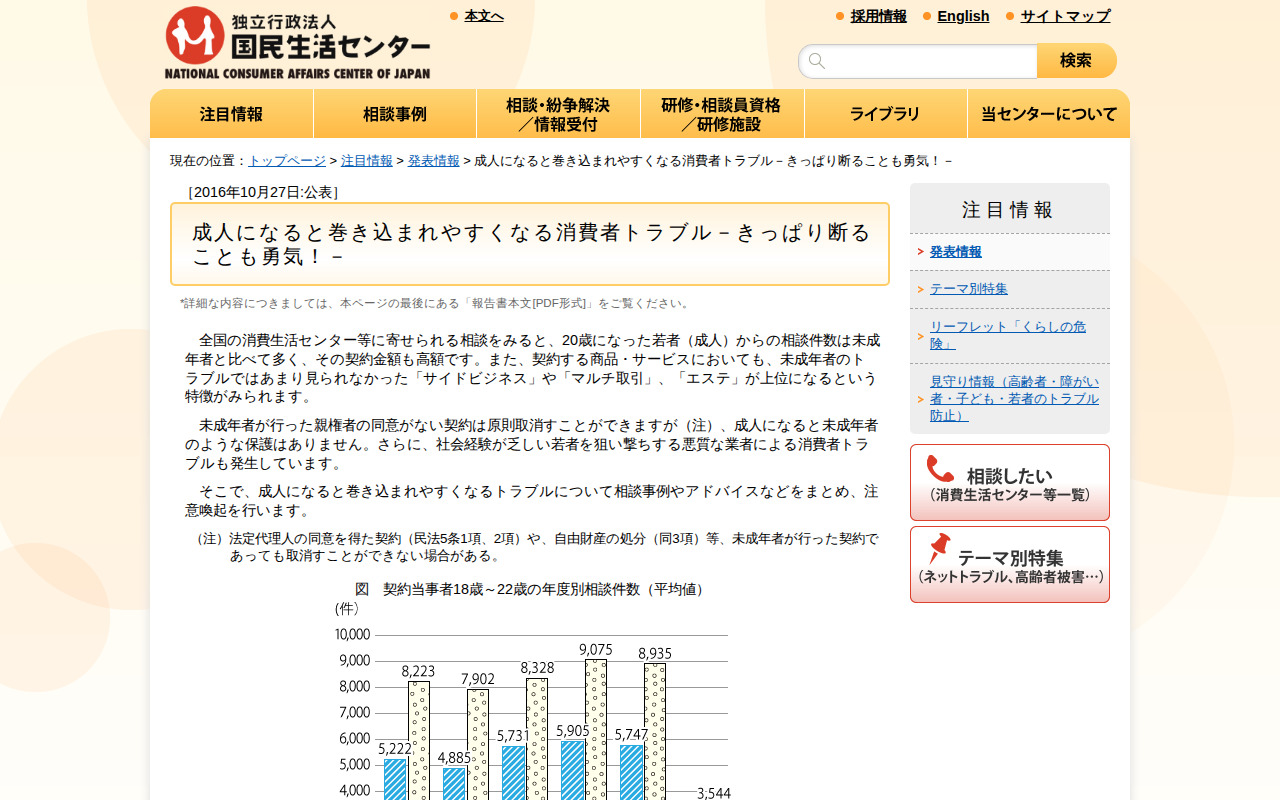
Task: Open the 相談事例 navigation tab
Action: click(x=394, y=114)
